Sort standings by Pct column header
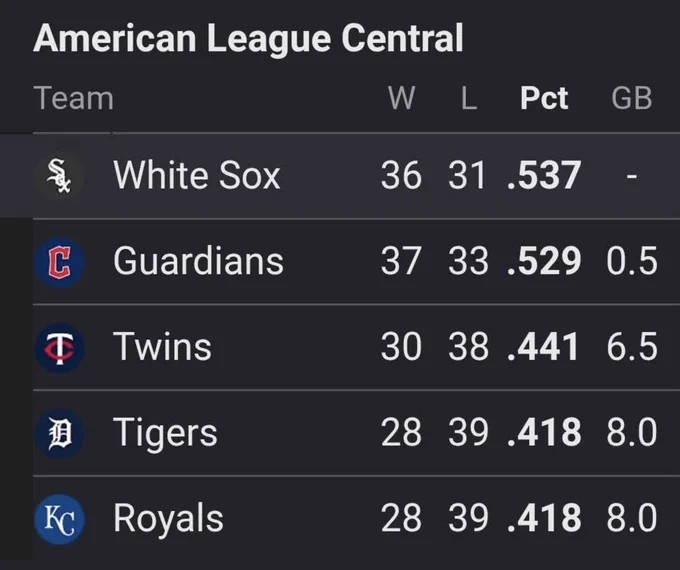680x570 pixels. (x=544, y=98)
